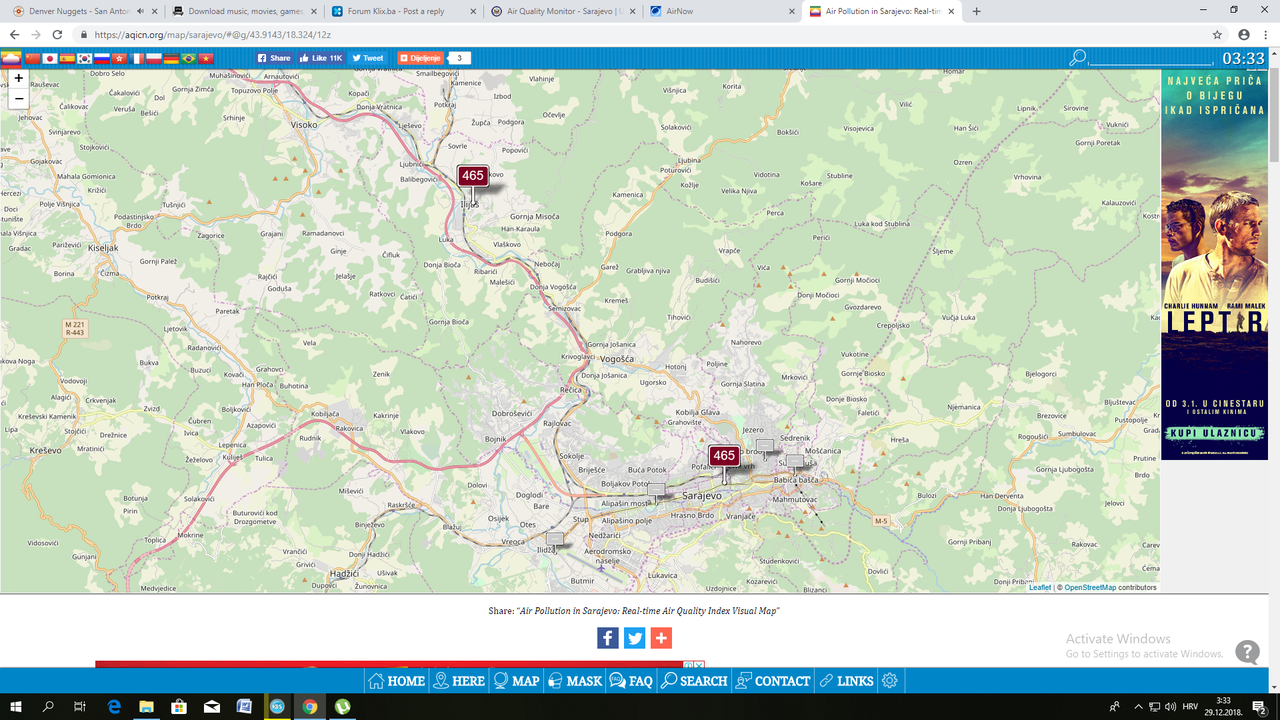Select the Russian flag language icon

102,58
